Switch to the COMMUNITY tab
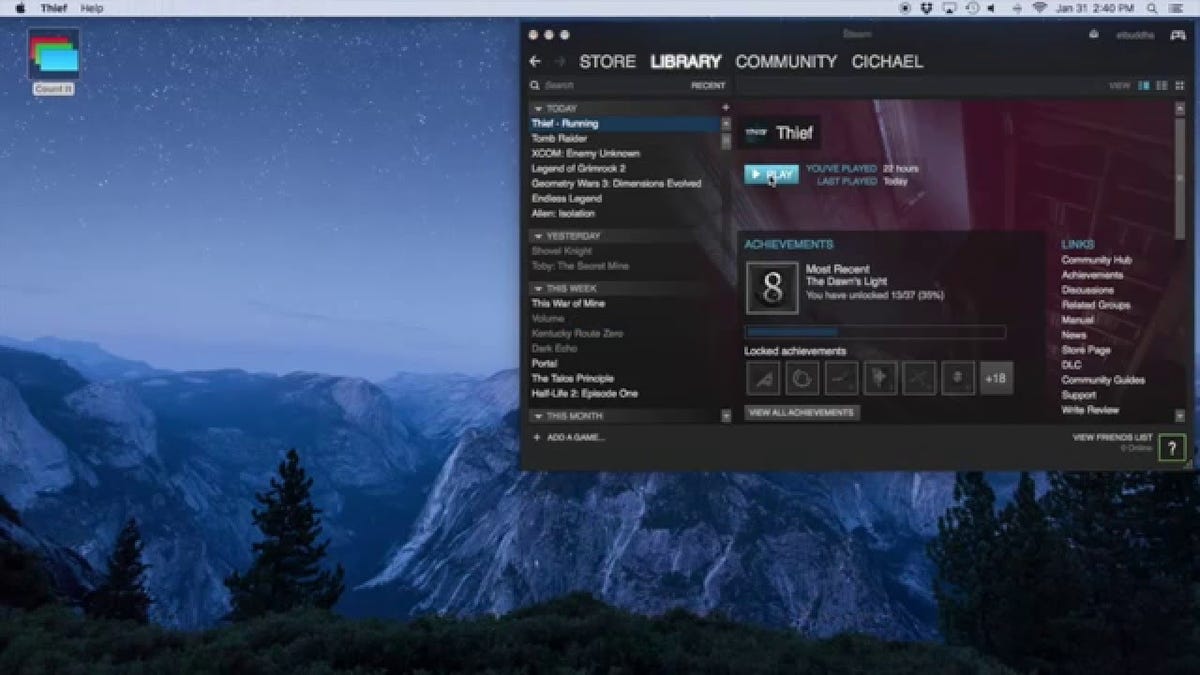Image resolution: width=1200 pixels, height=675 pixels. (786, 62)
